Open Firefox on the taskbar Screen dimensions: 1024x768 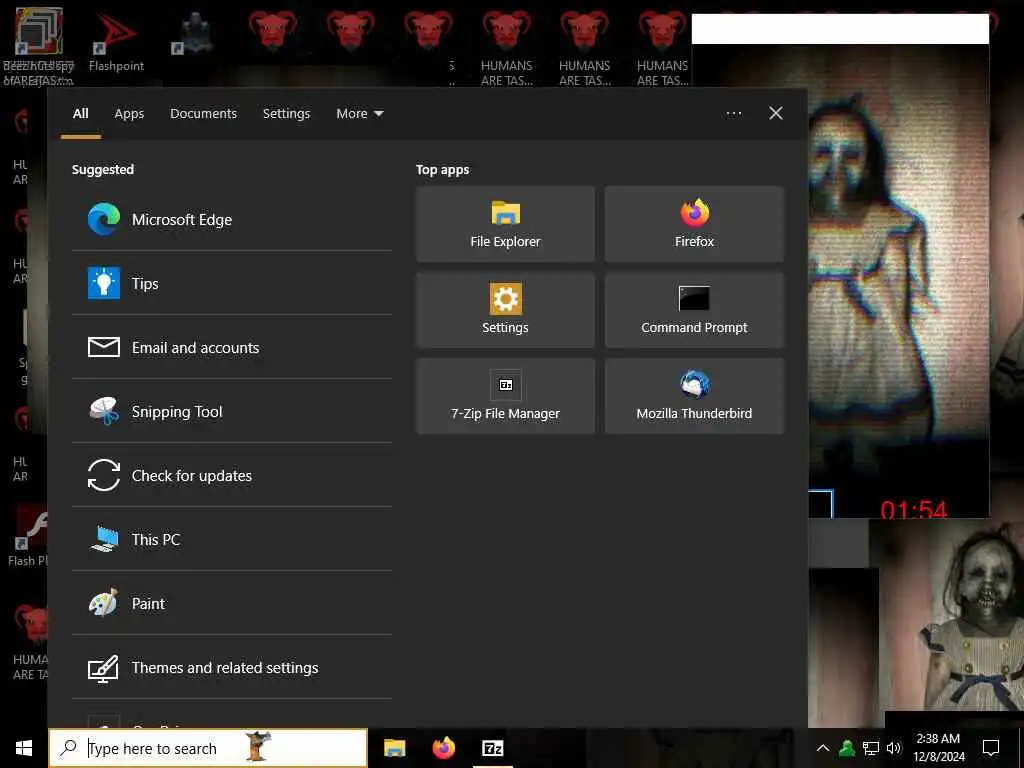444,748
